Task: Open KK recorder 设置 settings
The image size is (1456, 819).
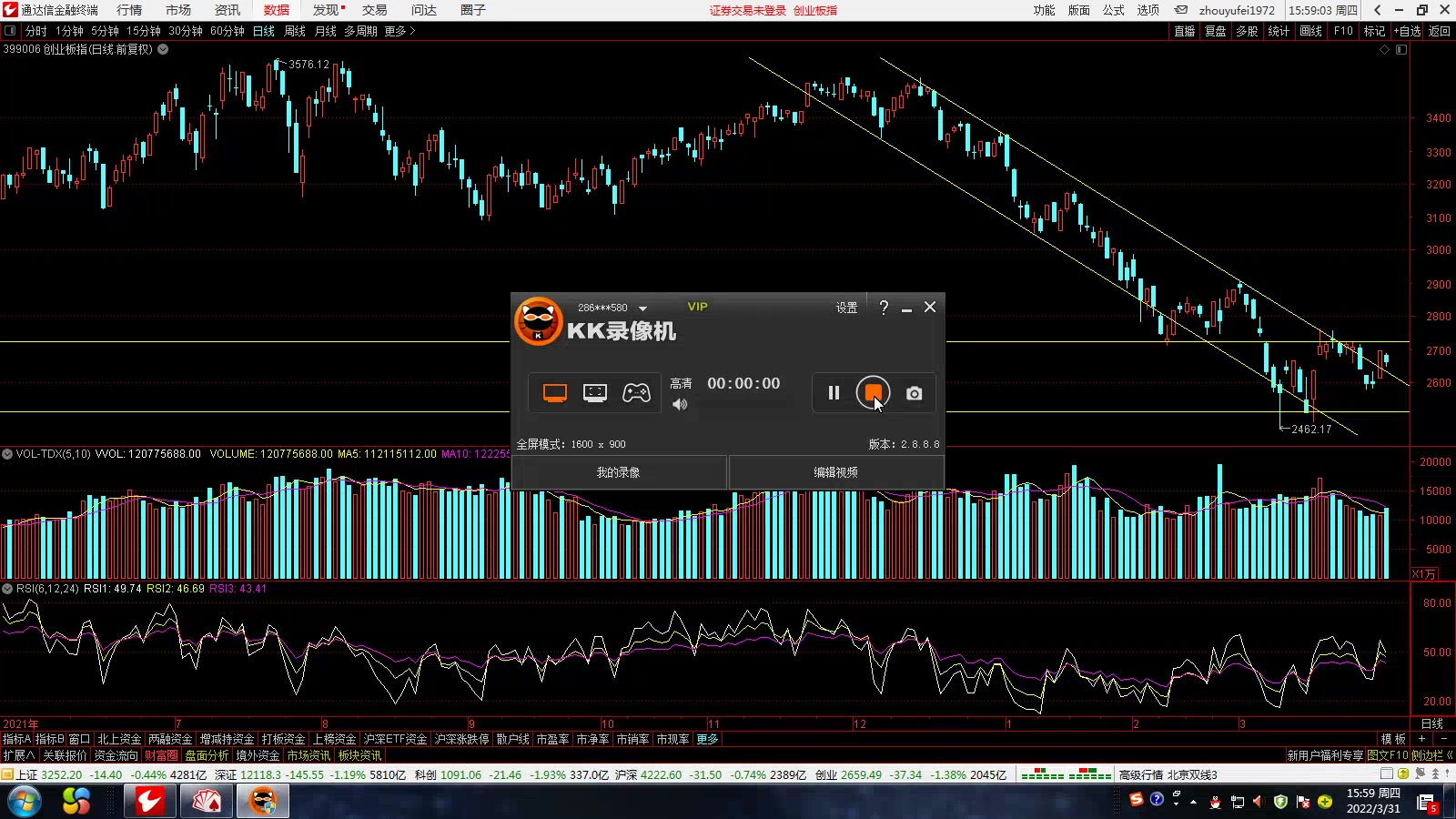Action: pos(846,308)
